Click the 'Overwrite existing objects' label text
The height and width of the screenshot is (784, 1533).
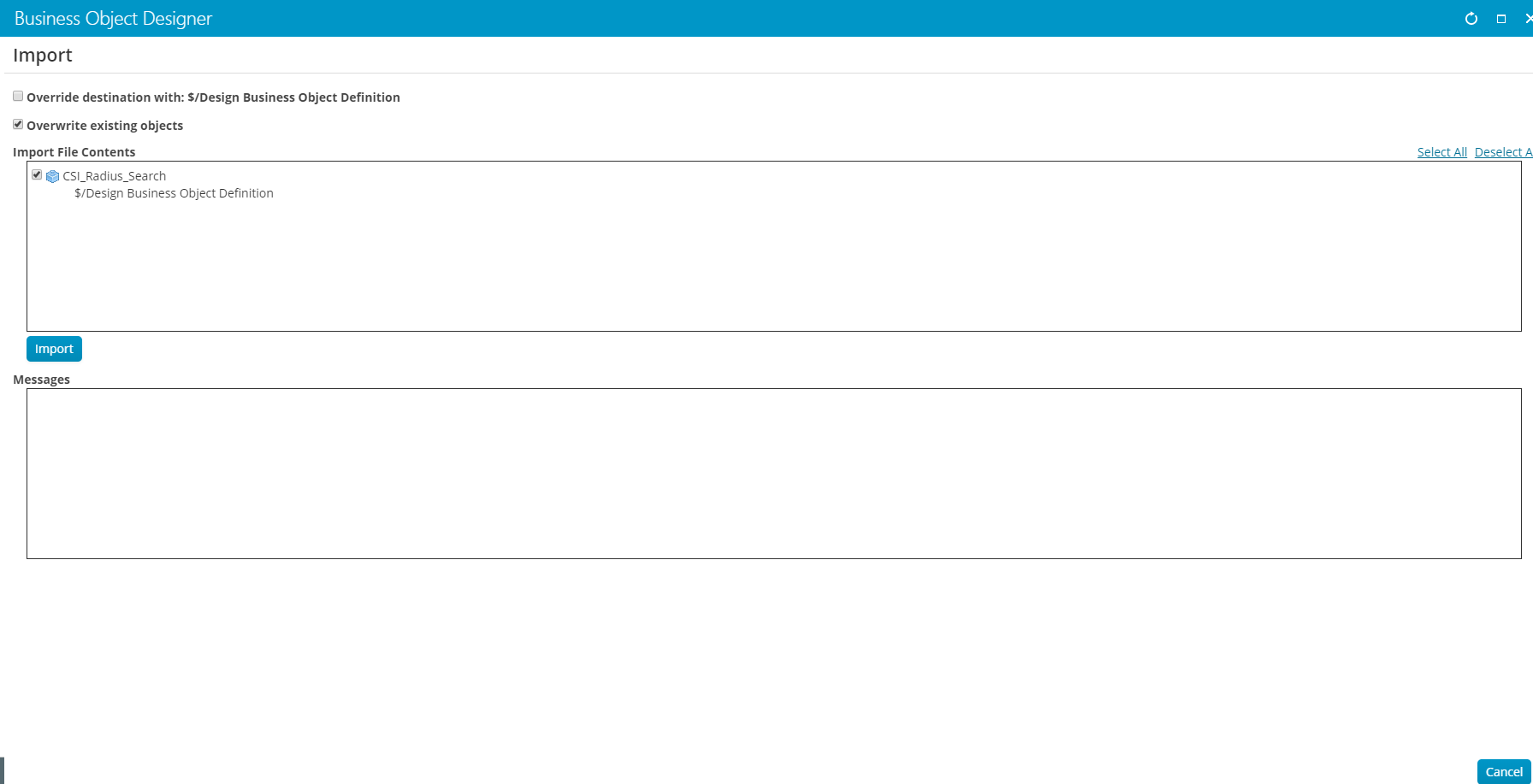click(104, 126)
